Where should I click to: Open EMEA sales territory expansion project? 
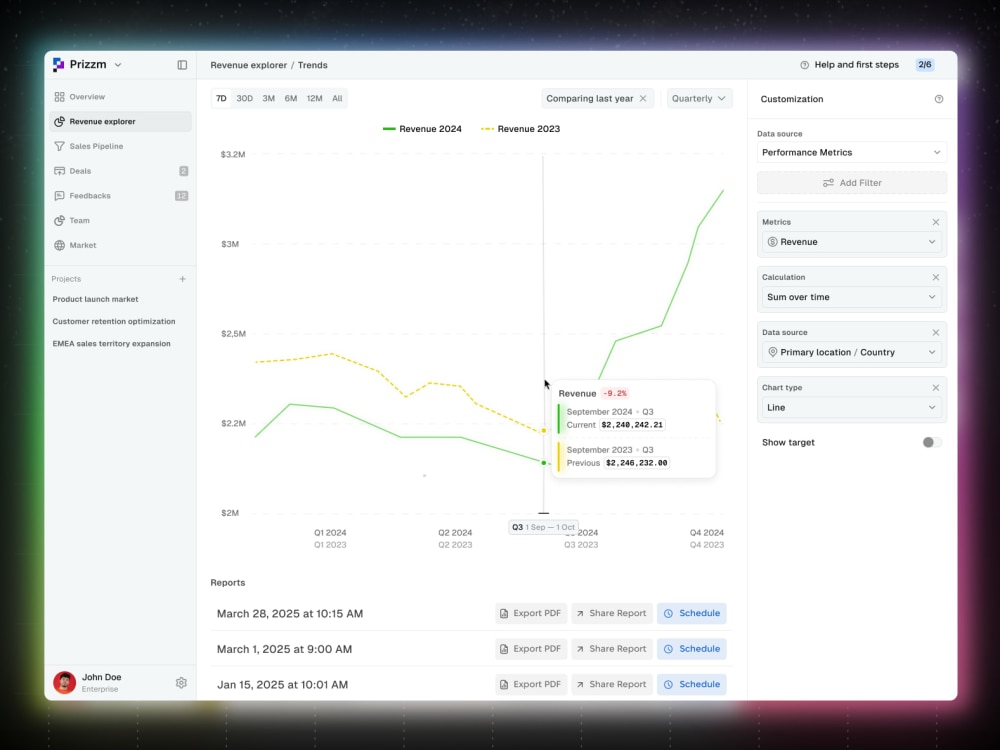coord(112,344)
